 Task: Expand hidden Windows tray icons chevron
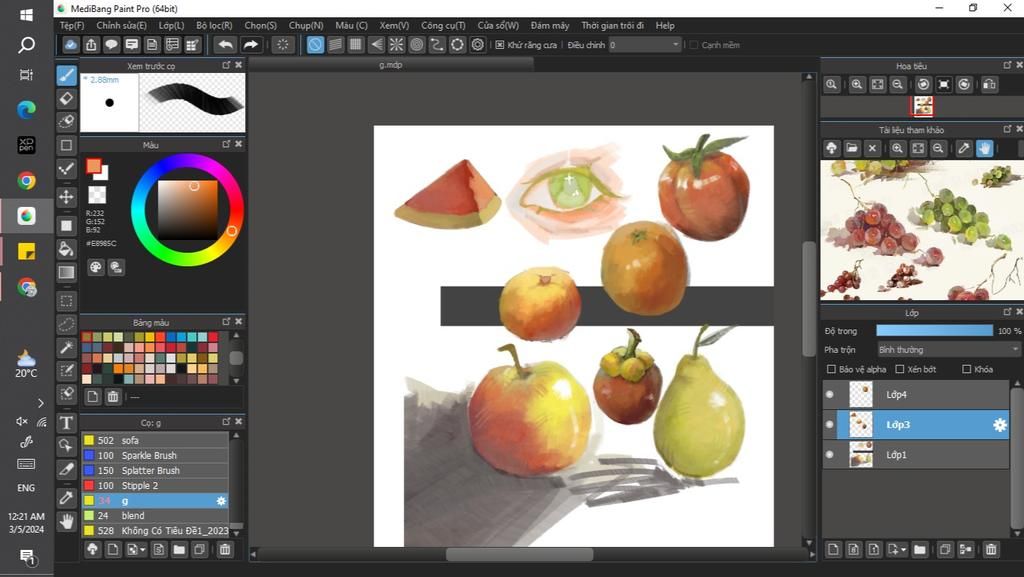(40, 403)
